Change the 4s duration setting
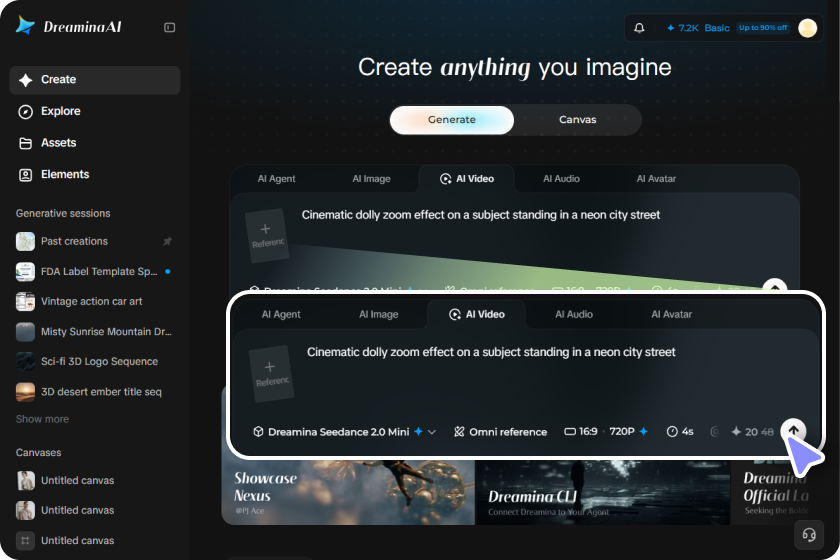Screen dimensions: 840x560 pos(680,432)
